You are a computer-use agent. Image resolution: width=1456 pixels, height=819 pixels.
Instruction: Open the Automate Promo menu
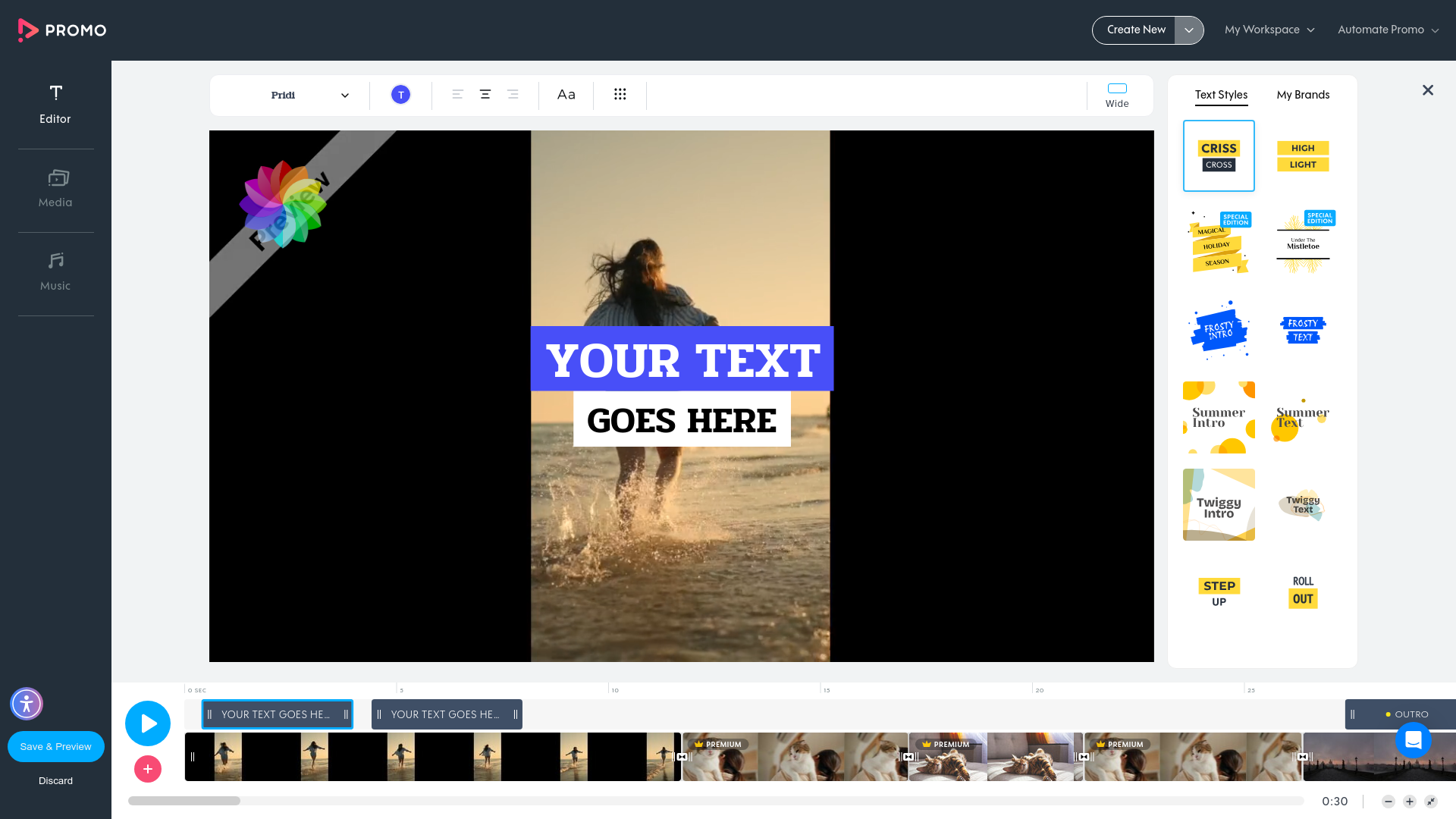click(1387, 30)
